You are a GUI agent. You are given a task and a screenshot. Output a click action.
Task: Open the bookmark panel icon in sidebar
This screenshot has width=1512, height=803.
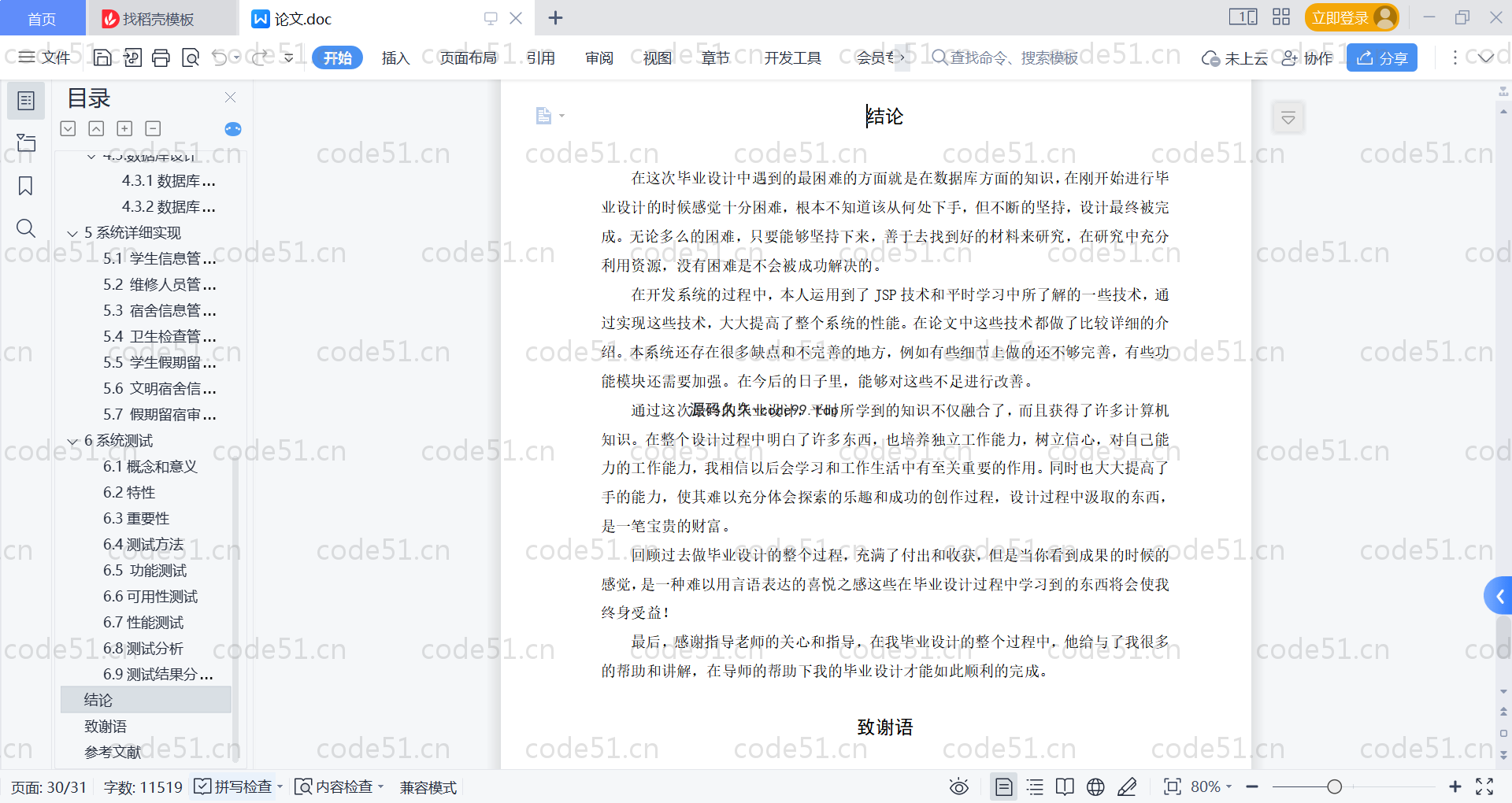pos(25,186)
